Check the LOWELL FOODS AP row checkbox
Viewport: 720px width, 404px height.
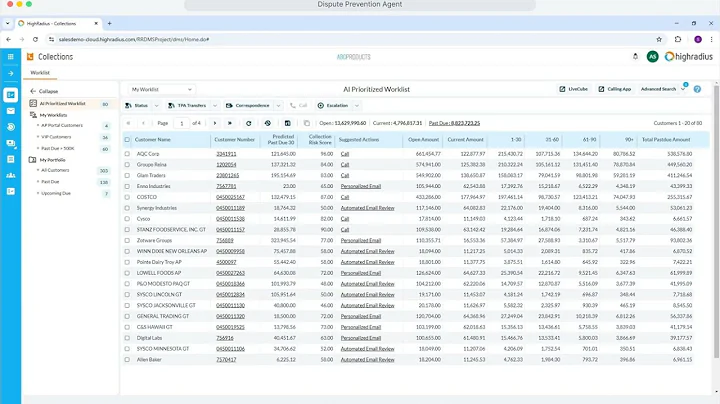tap(127, 273)
